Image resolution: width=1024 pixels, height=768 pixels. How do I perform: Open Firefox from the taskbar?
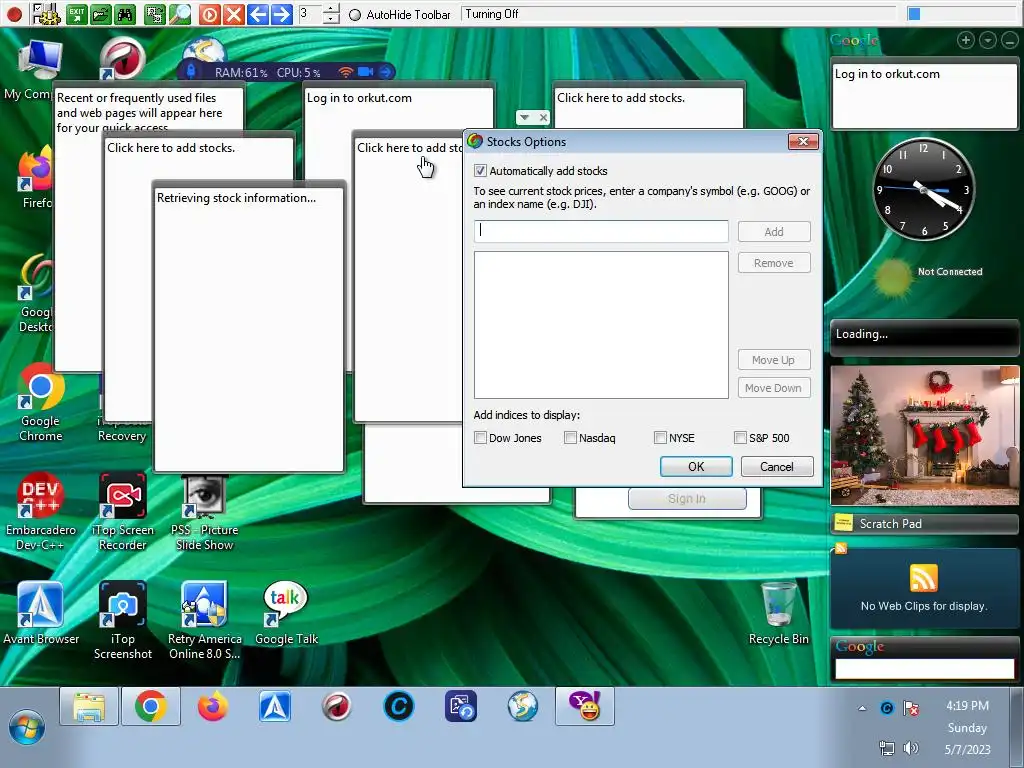tap(213, 707)
